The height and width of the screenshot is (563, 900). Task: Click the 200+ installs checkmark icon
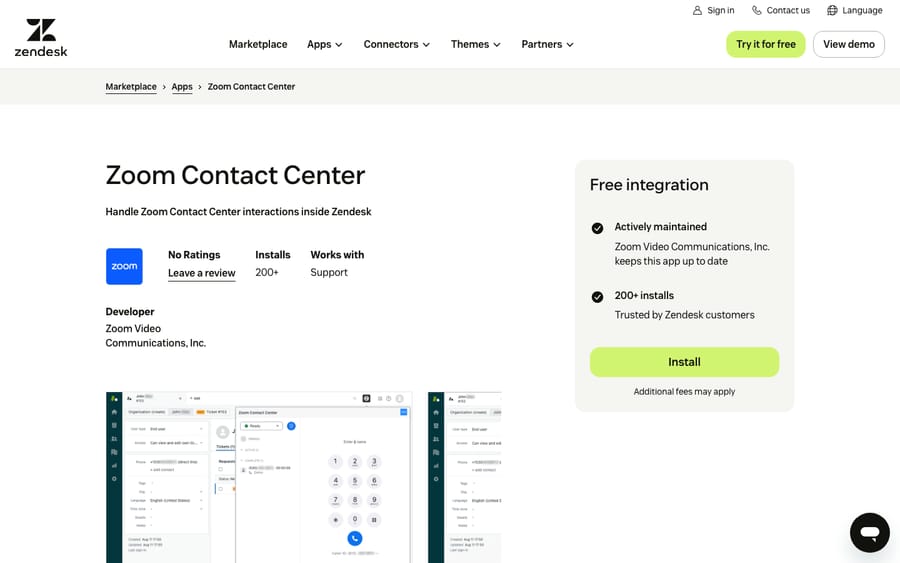click(x=597, y=297)
